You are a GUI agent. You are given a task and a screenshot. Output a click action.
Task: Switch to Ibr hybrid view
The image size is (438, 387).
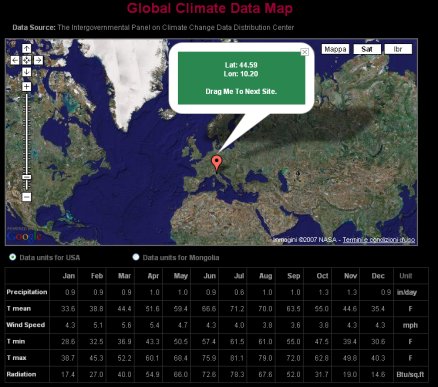[x=398, y=49]
